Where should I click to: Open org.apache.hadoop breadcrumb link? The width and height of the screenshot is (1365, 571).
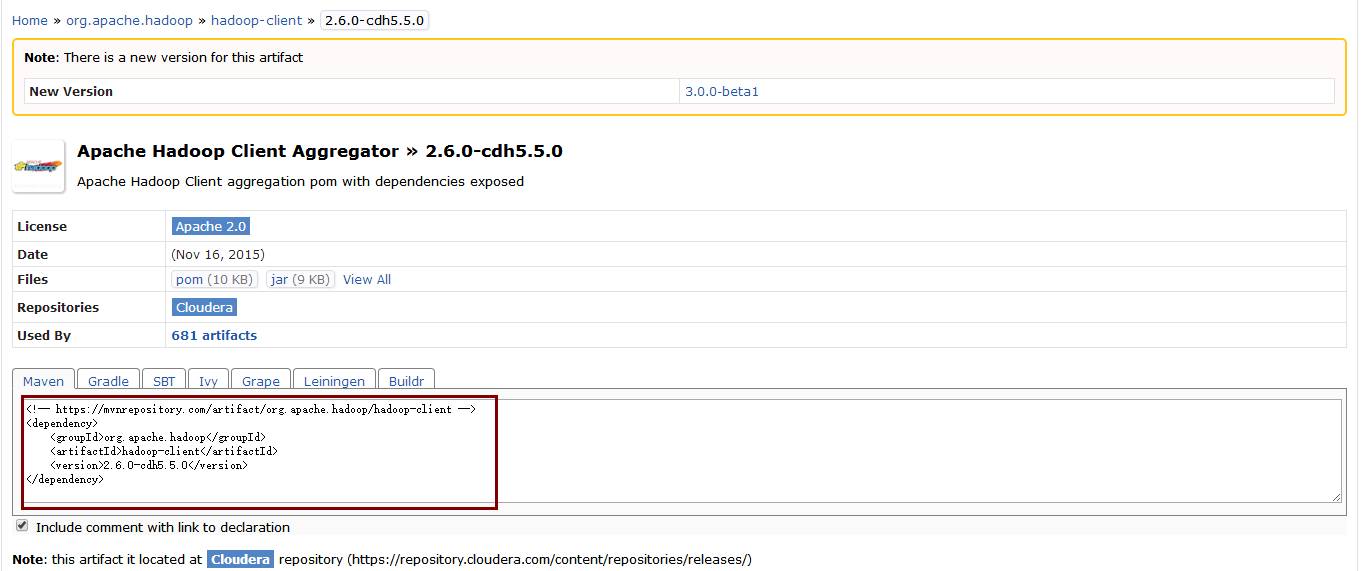click(x=129, y=20)
